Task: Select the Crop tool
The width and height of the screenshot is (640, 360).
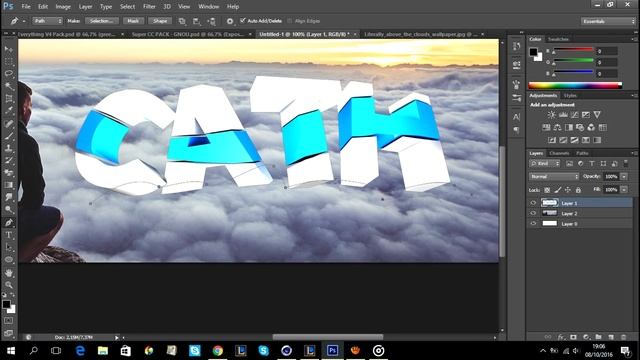Action: [9, 98]
